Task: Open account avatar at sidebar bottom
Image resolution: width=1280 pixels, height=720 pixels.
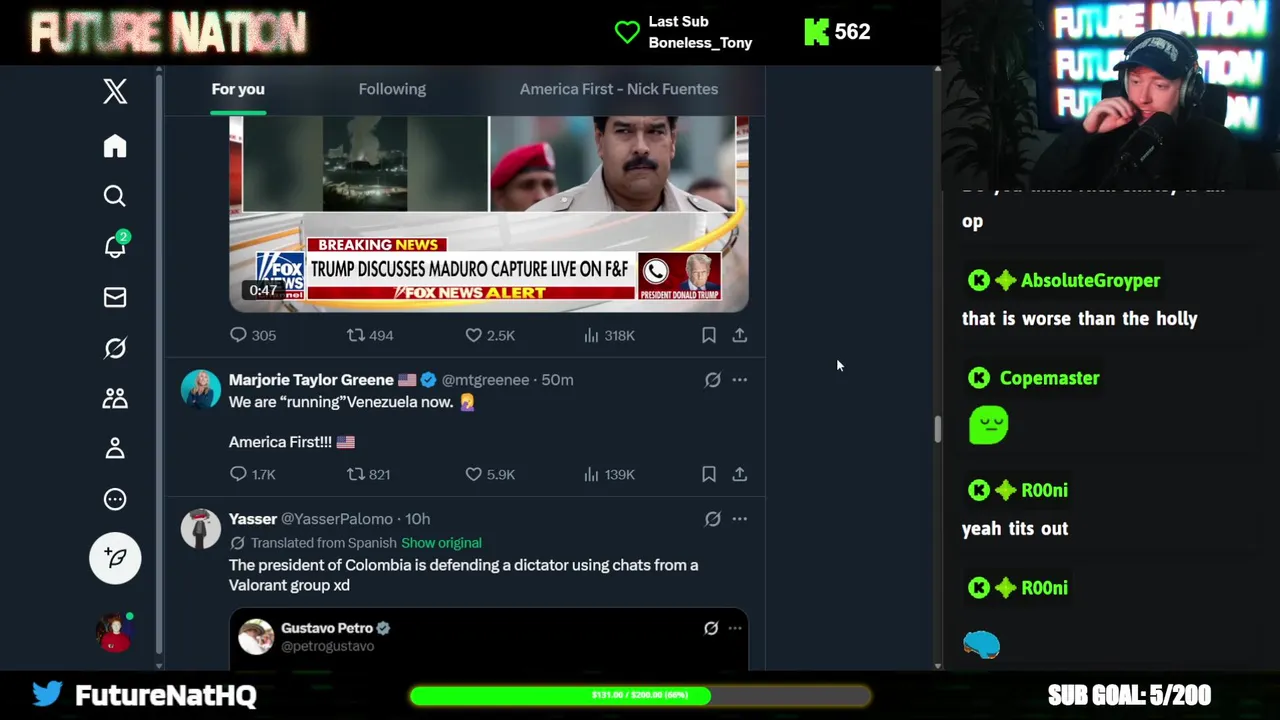Action: click(x=115, y=632)
